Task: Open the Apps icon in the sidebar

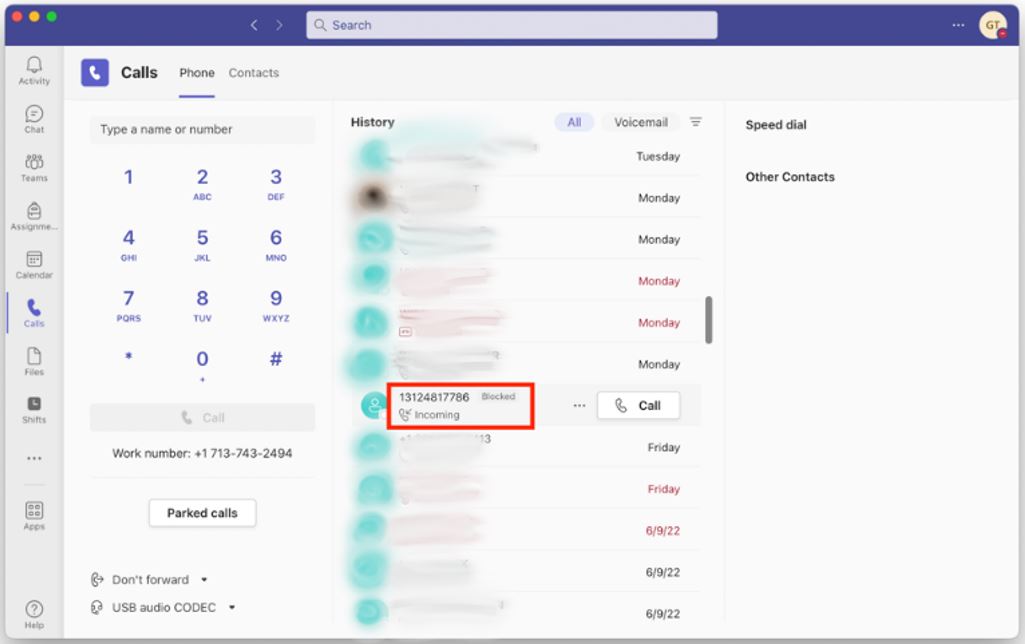Action: (33, 507)
